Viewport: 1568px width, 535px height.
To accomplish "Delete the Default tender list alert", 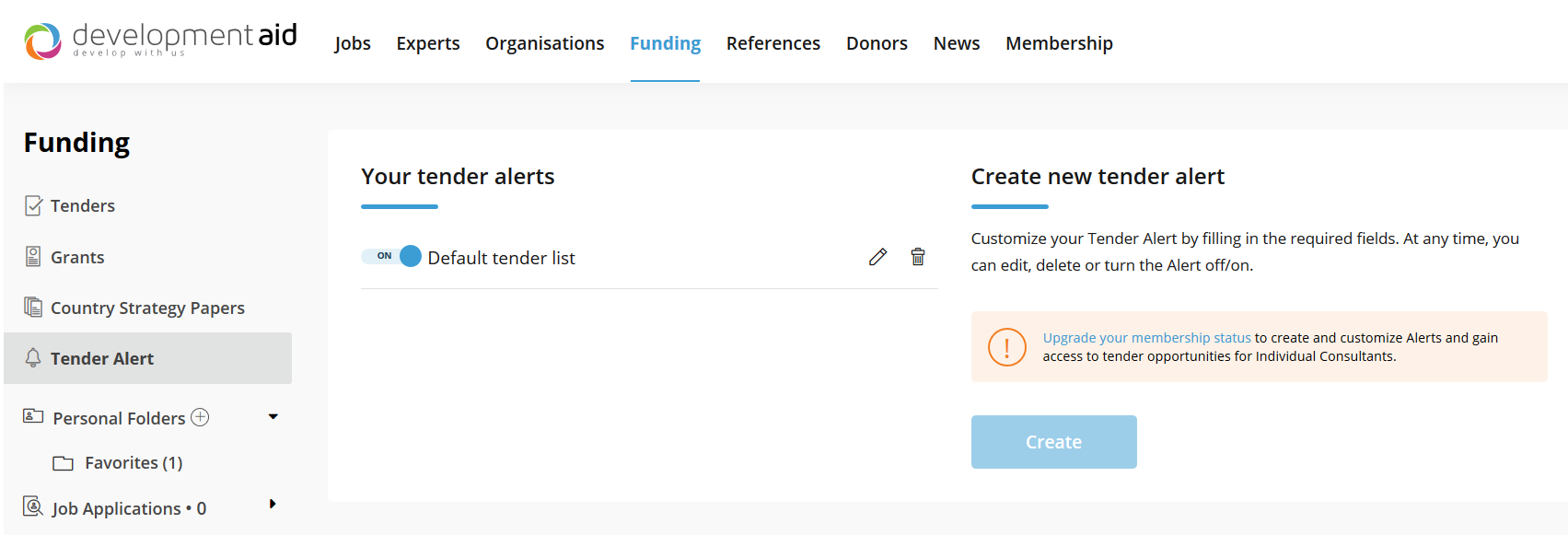I will pos(918,257).
